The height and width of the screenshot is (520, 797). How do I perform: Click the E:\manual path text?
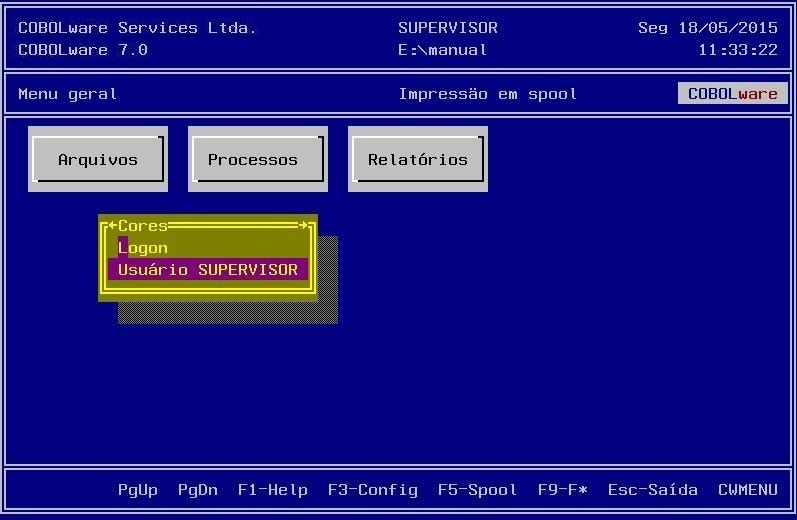(443, 50)
